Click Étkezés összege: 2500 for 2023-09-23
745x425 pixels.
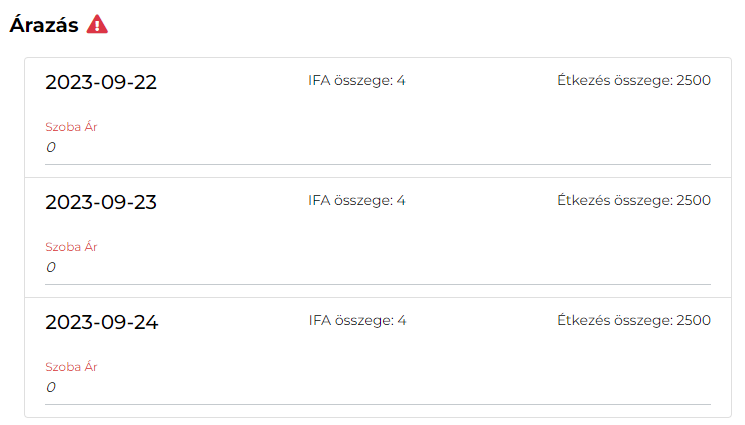633,201
